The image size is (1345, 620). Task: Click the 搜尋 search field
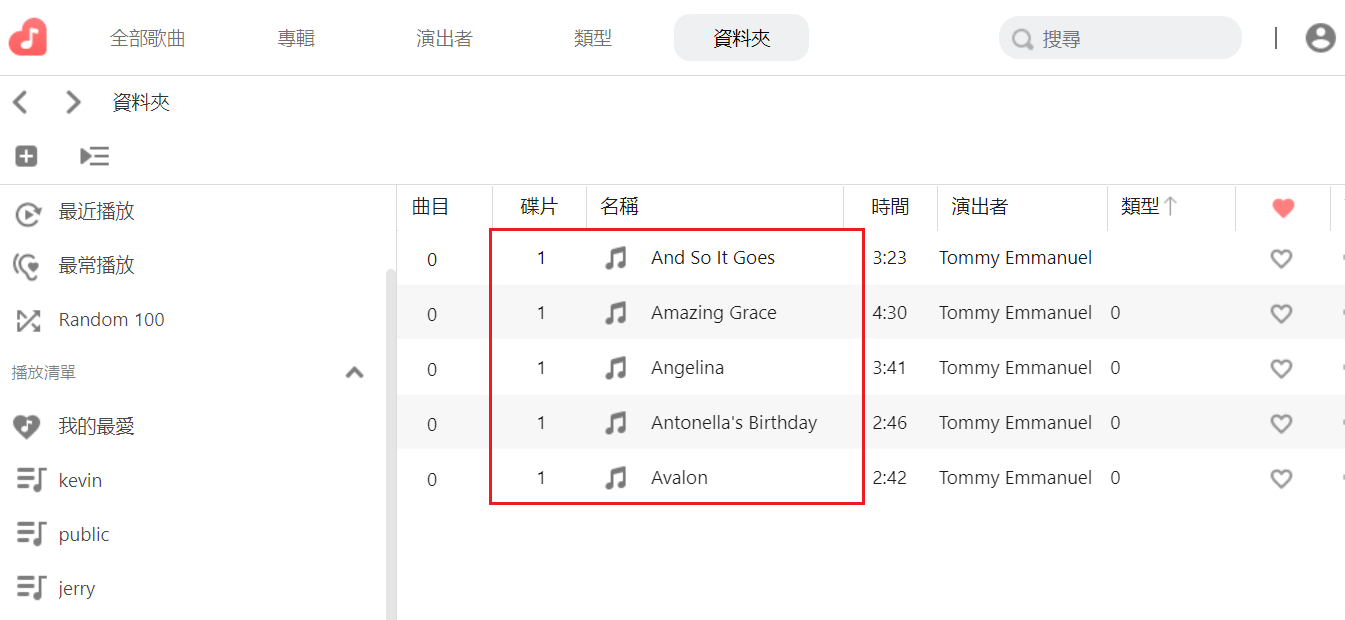tap(1120, 38)
